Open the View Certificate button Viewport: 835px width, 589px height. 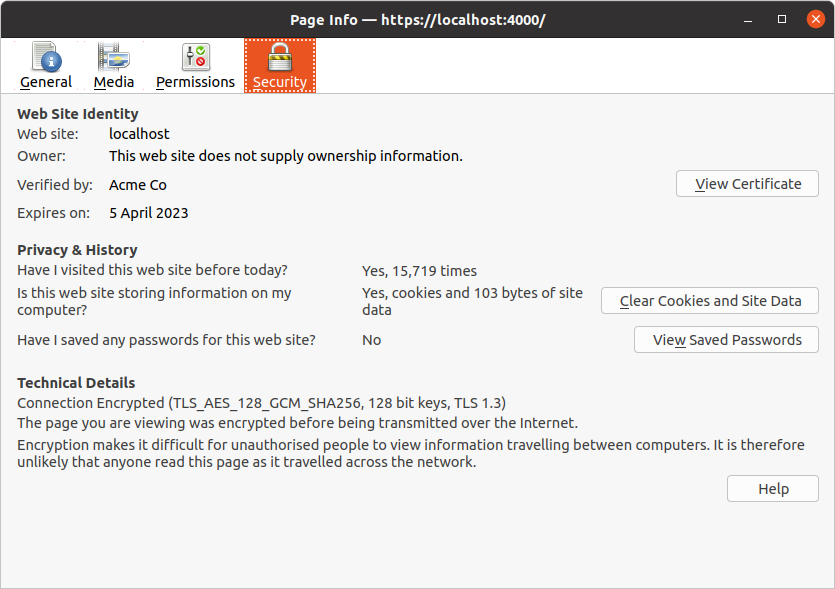(x=747, y=184)
